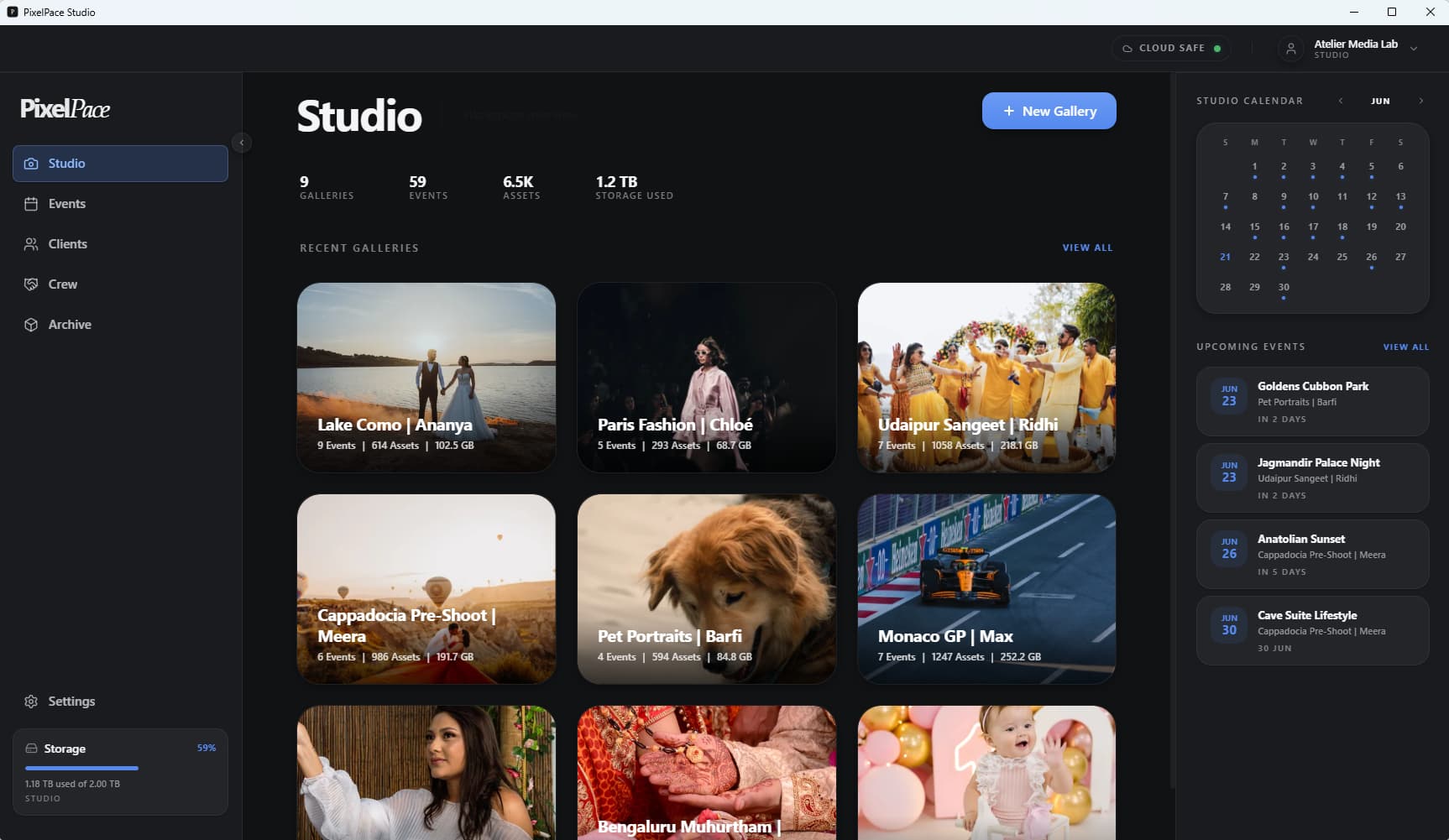Click the Events calendar icon in sidebar
This screenshot has height=840, width=1449.
pos(31,204)
